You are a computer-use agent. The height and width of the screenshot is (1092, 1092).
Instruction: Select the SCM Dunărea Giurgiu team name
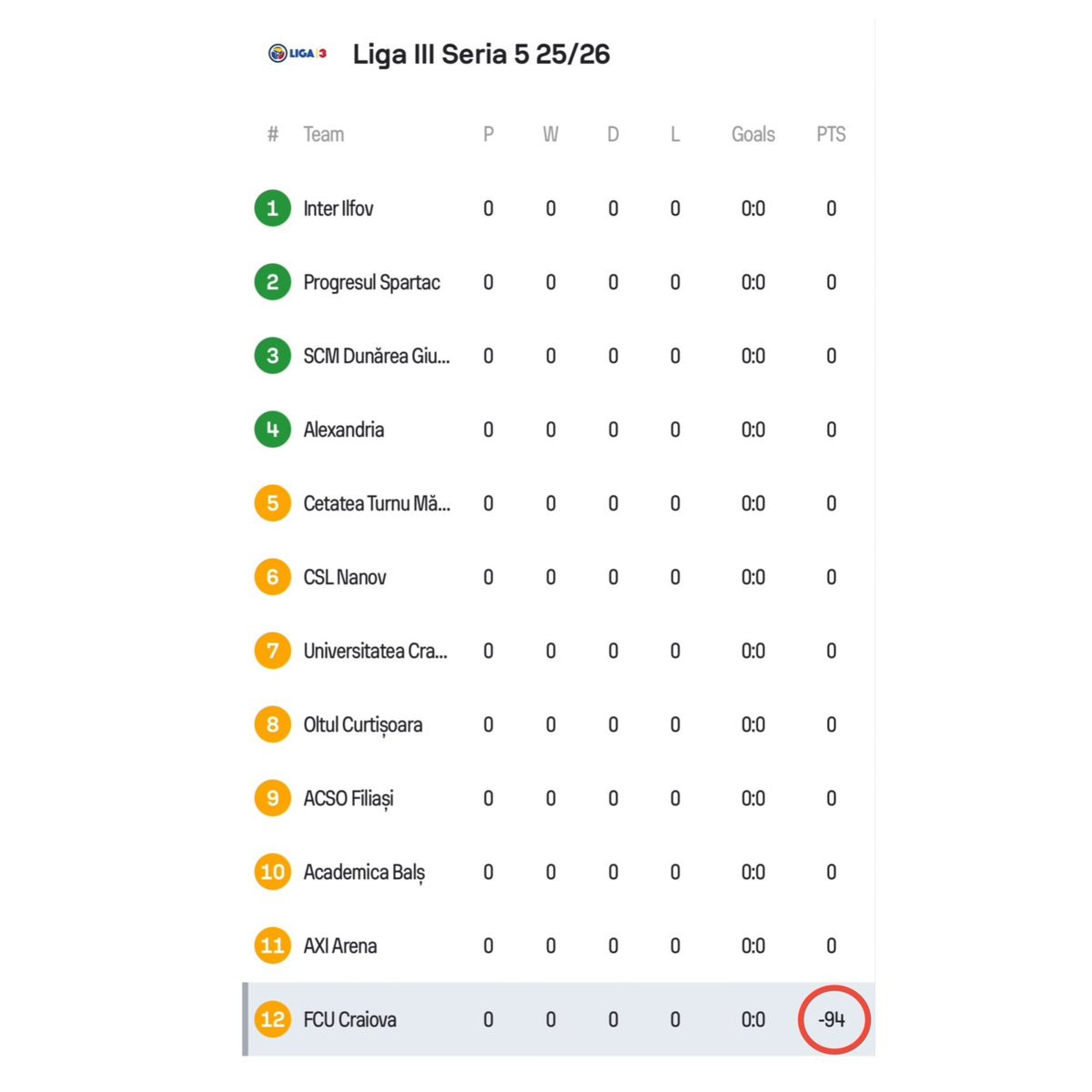point(376,356)
